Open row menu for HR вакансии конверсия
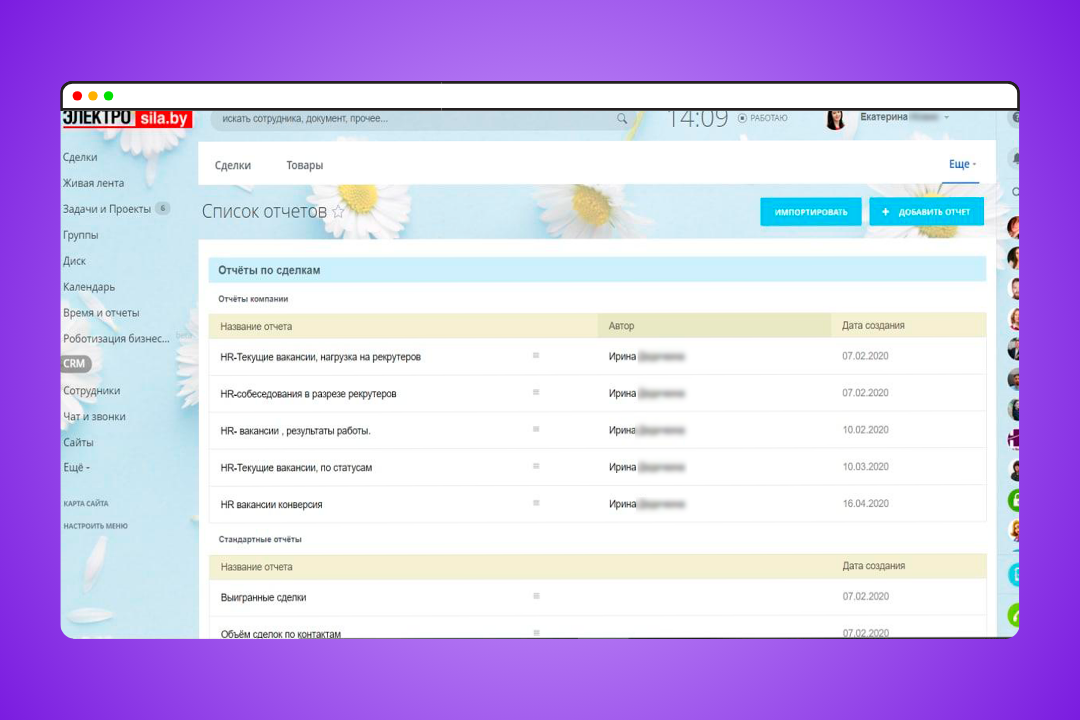 [536, 503]
